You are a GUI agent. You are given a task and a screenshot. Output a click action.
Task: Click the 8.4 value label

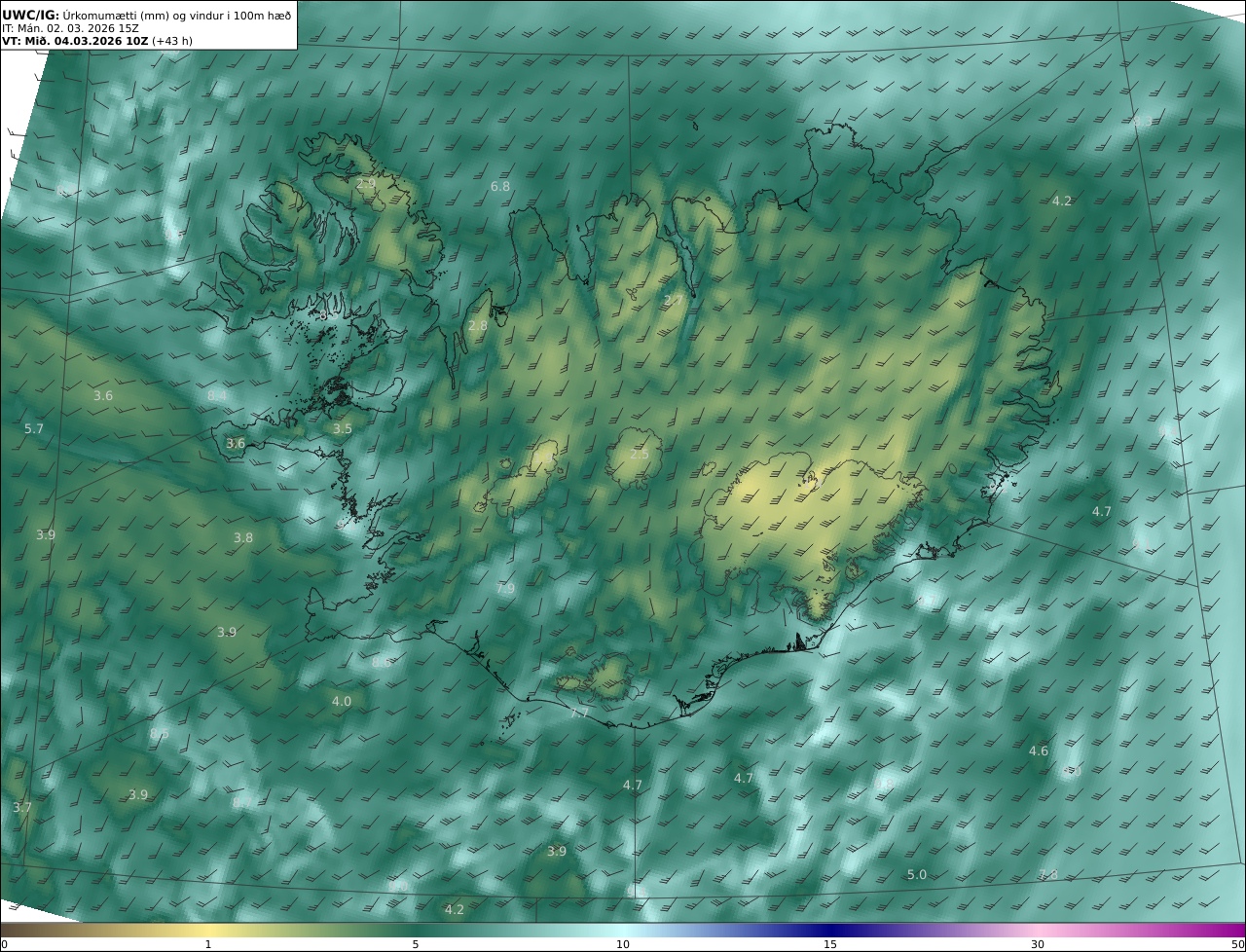click(x=217, y=395)
